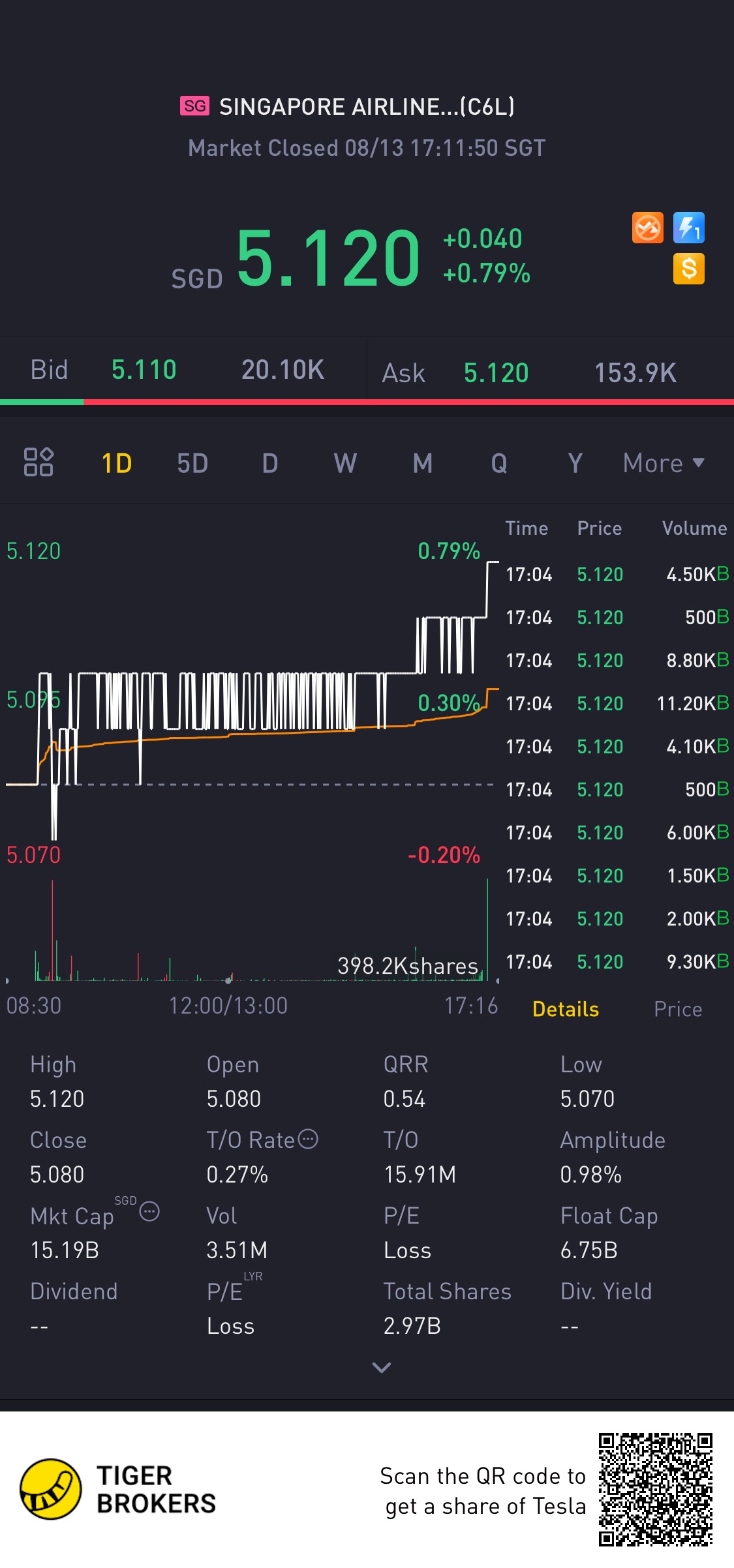The image size is (734, 1568).
Task: Tap the Amplitude value 0.98%
Action: coord(590,1175)
